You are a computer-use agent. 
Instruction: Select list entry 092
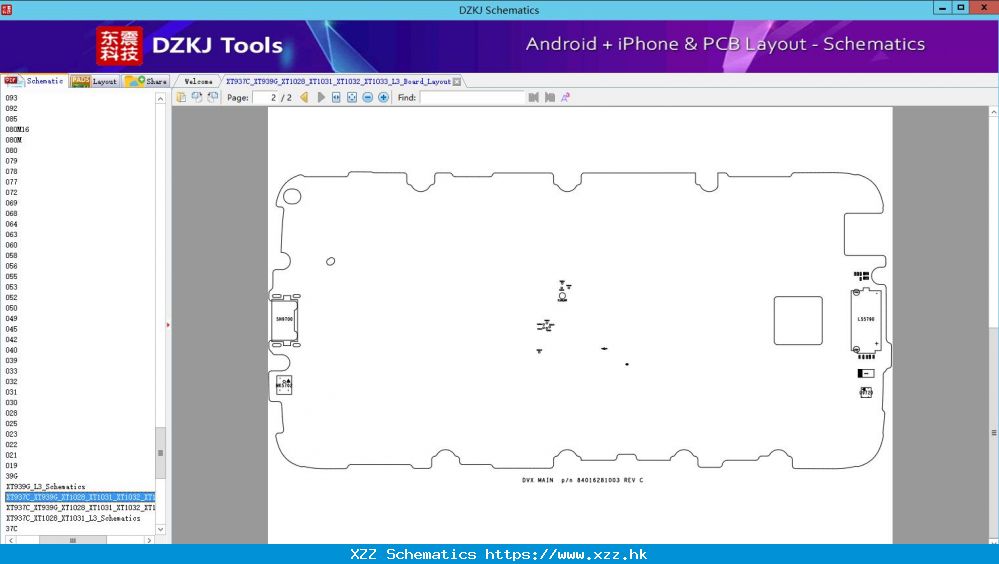click(11, 108)
